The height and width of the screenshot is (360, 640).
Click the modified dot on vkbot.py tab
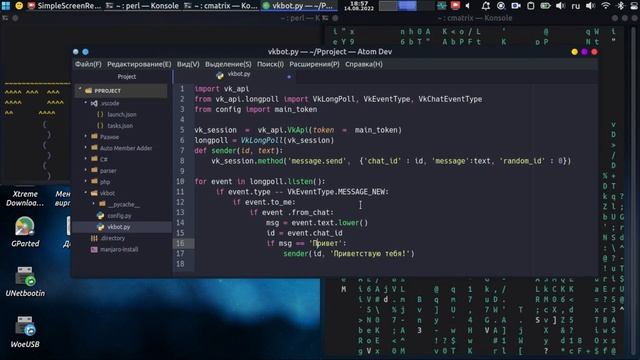click(289, 77)
